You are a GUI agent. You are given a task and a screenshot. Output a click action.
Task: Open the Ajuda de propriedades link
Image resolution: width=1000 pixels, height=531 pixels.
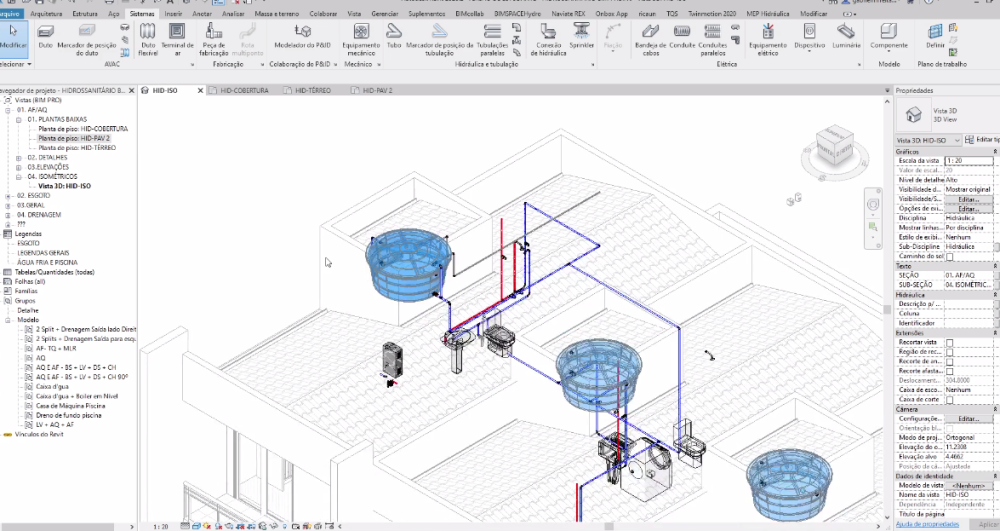click(927, 524)
